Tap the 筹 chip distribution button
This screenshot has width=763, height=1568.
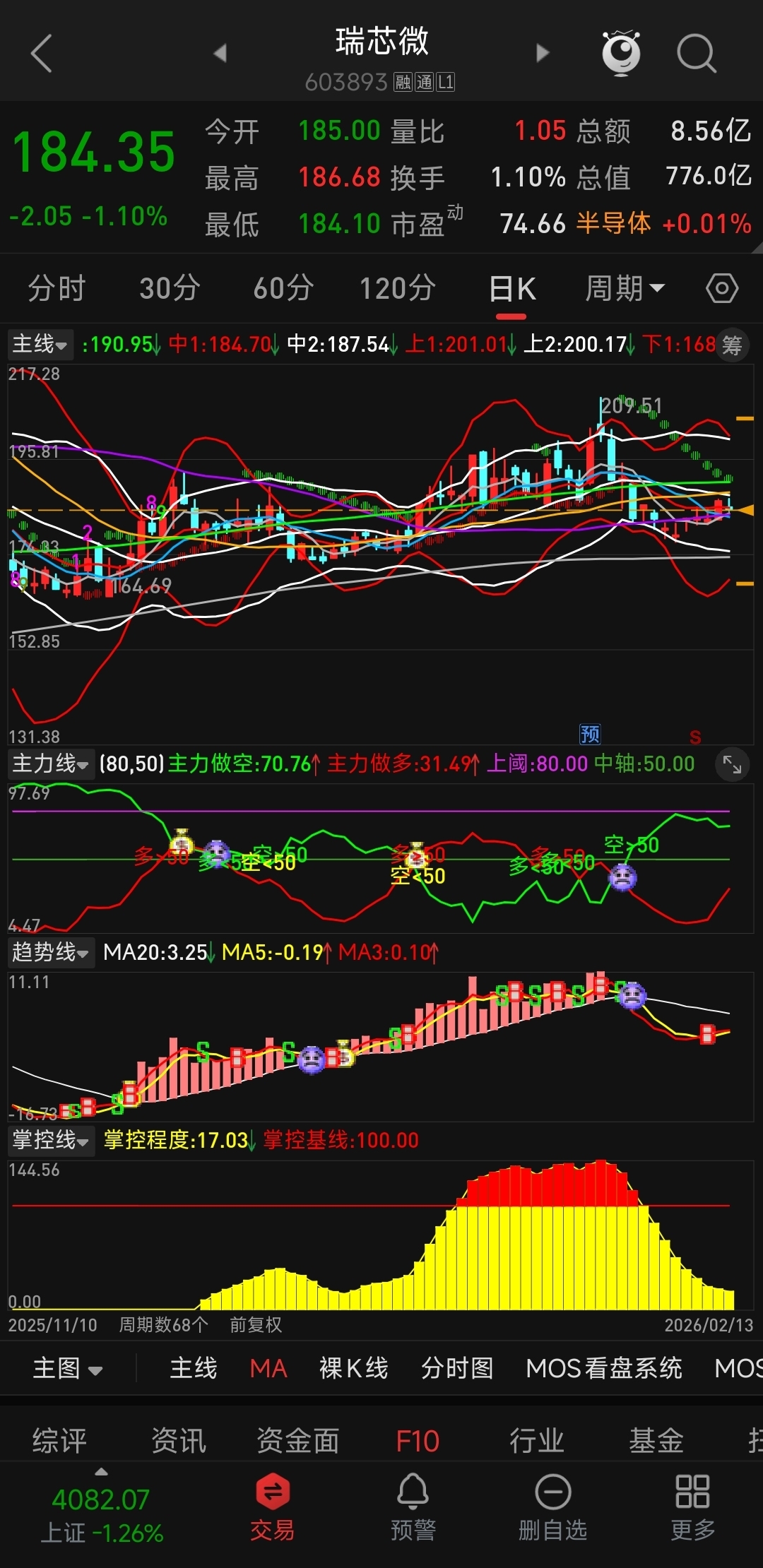coord(732,345)
